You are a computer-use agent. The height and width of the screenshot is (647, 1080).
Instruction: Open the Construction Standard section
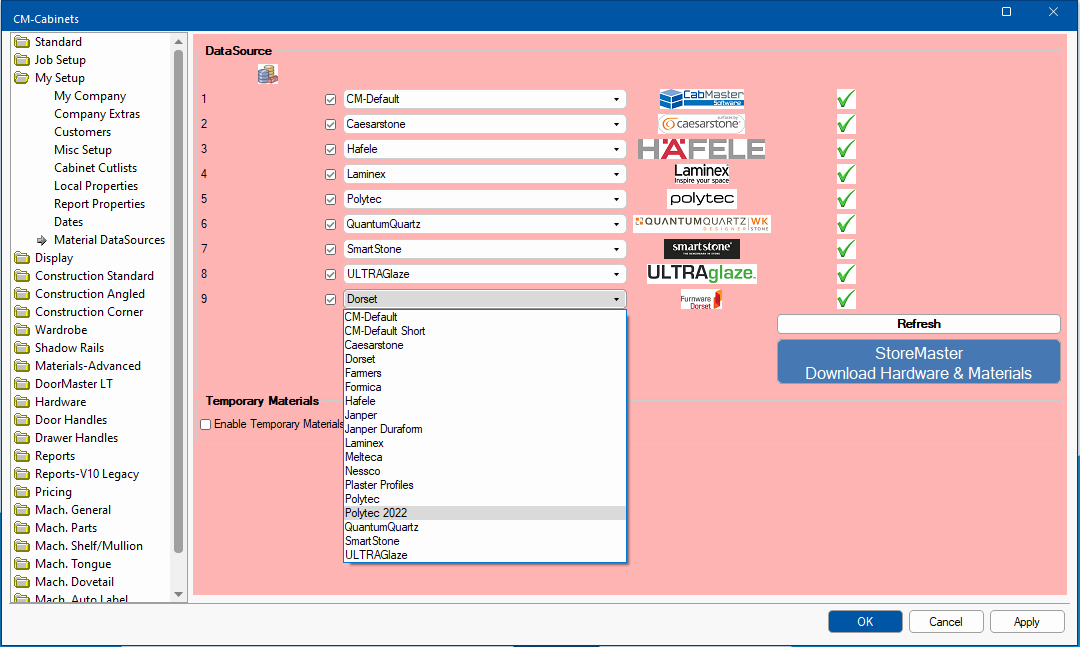point(94,276)
